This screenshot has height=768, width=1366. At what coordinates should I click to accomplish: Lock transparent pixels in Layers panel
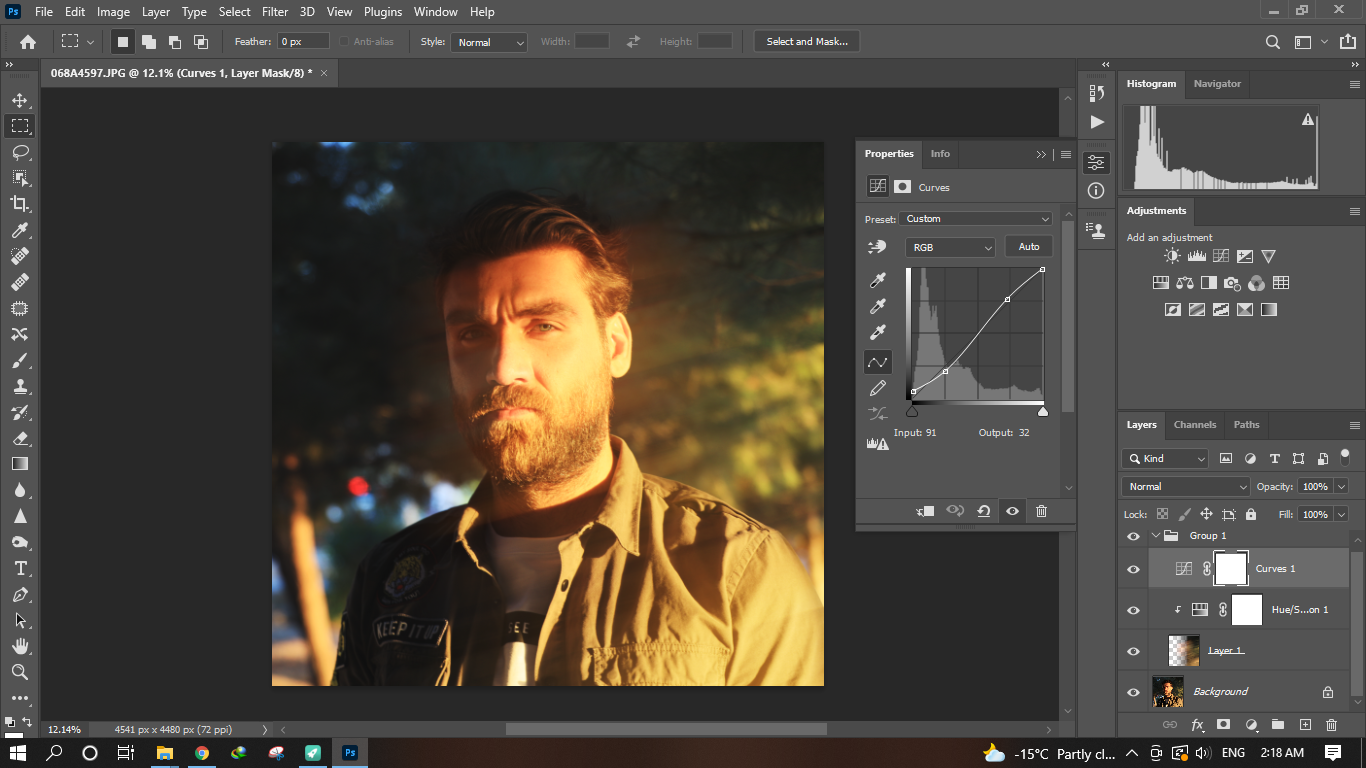[1162, 514]
